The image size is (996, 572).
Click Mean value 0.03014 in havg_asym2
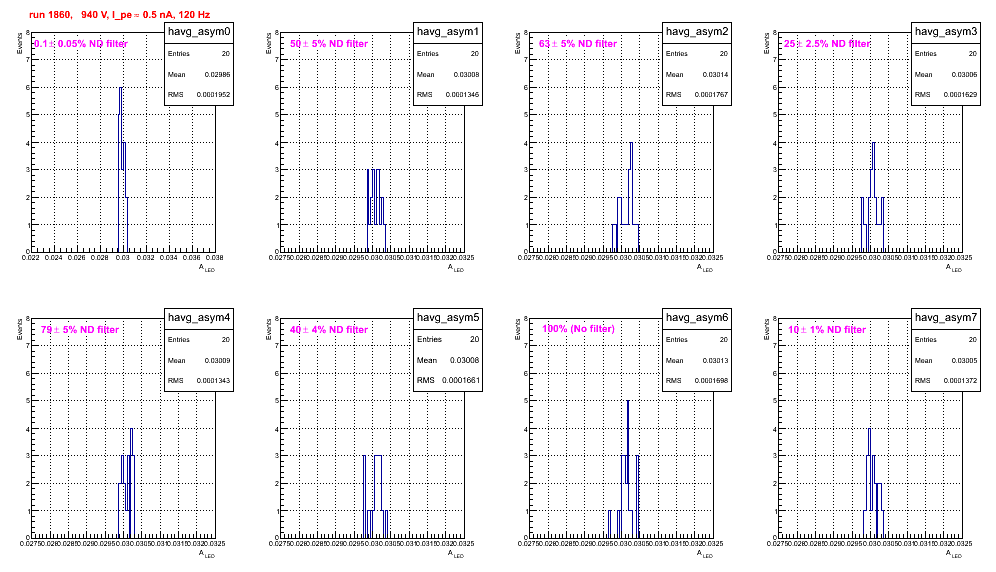[x=715, y=74]
